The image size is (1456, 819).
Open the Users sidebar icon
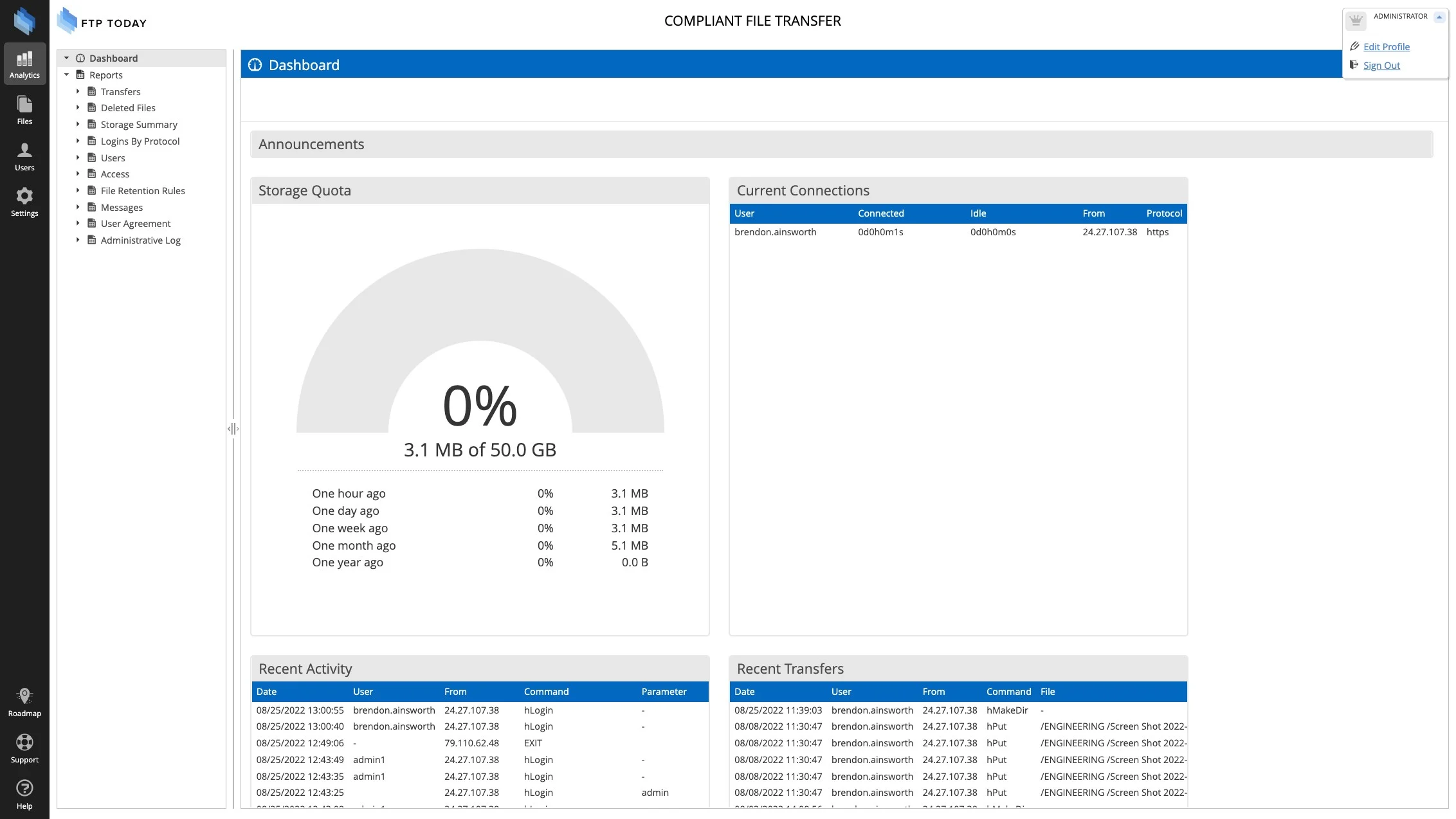tap(24, 156)
